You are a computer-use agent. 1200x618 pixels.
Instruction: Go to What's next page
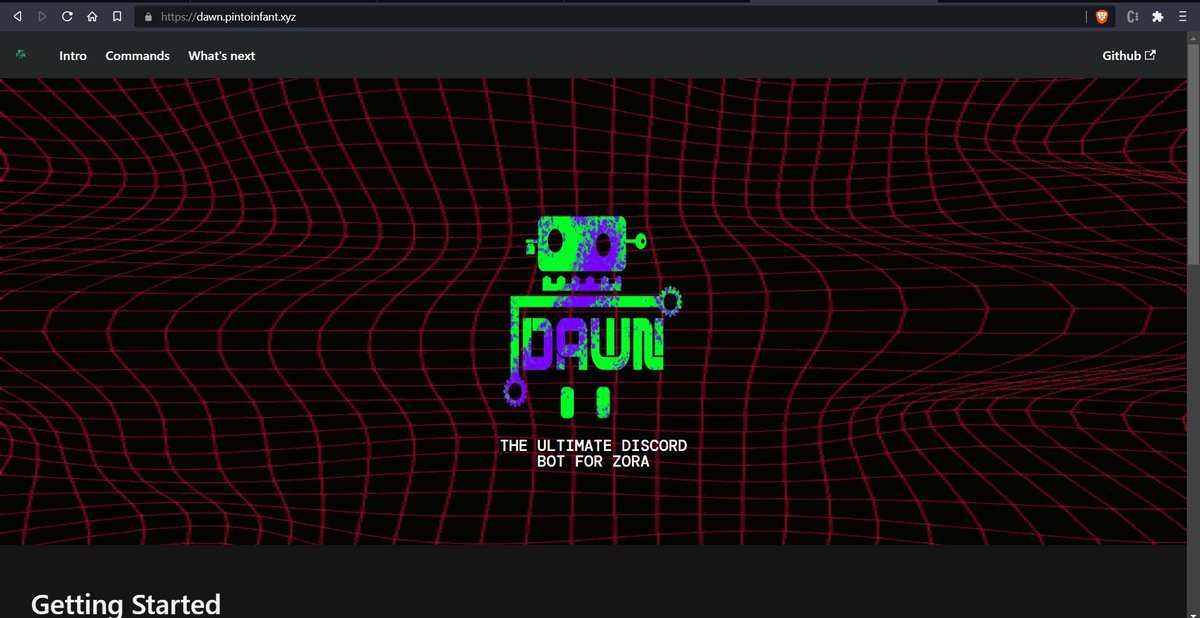point(221,56)
